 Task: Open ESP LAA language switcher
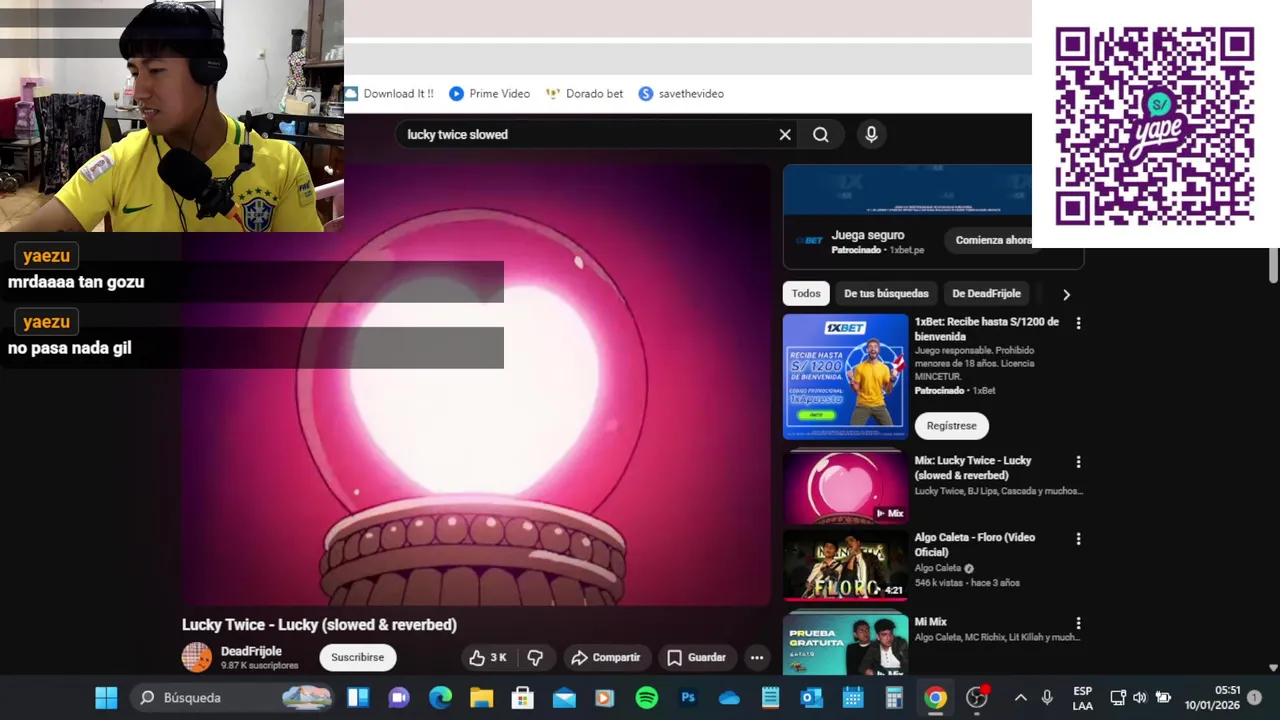1082,698
